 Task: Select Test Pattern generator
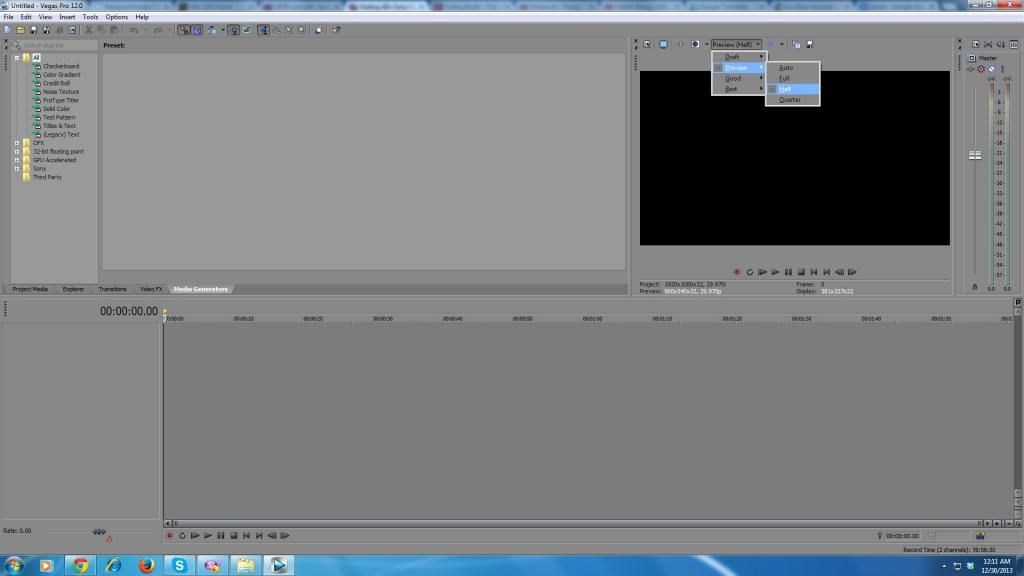(x=59, y=117)
